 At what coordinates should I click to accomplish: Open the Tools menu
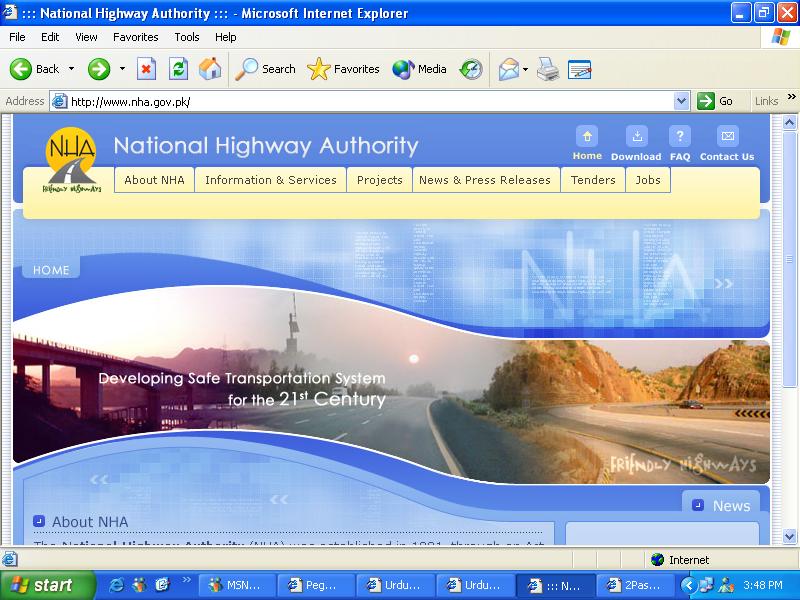[x=187, y=37]
